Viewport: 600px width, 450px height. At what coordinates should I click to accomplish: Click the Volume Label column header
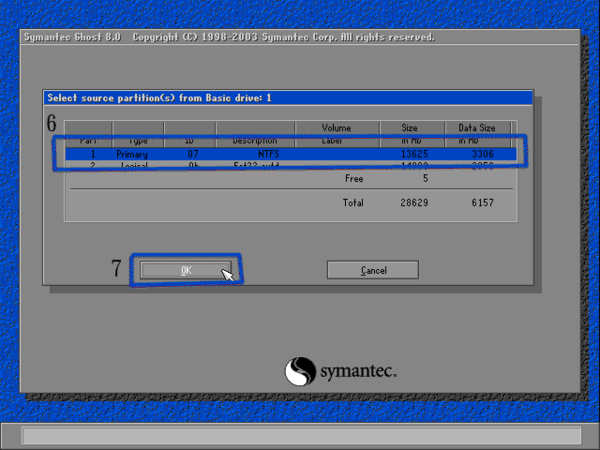click(337, 134)
